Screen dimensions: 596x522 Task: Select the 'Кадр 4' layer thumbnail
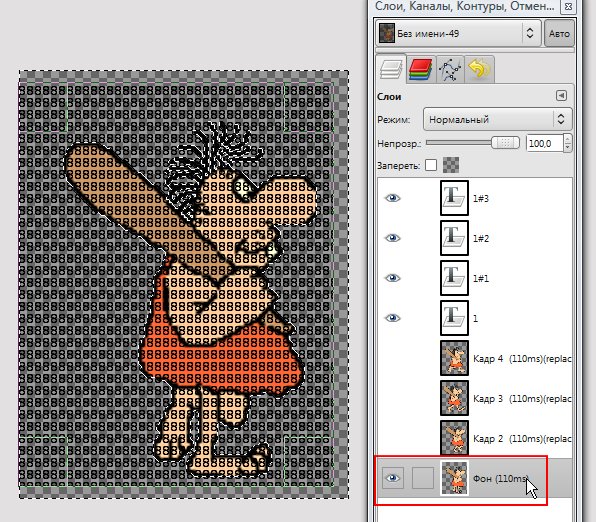pyautogui.click(x=454, y=358)
